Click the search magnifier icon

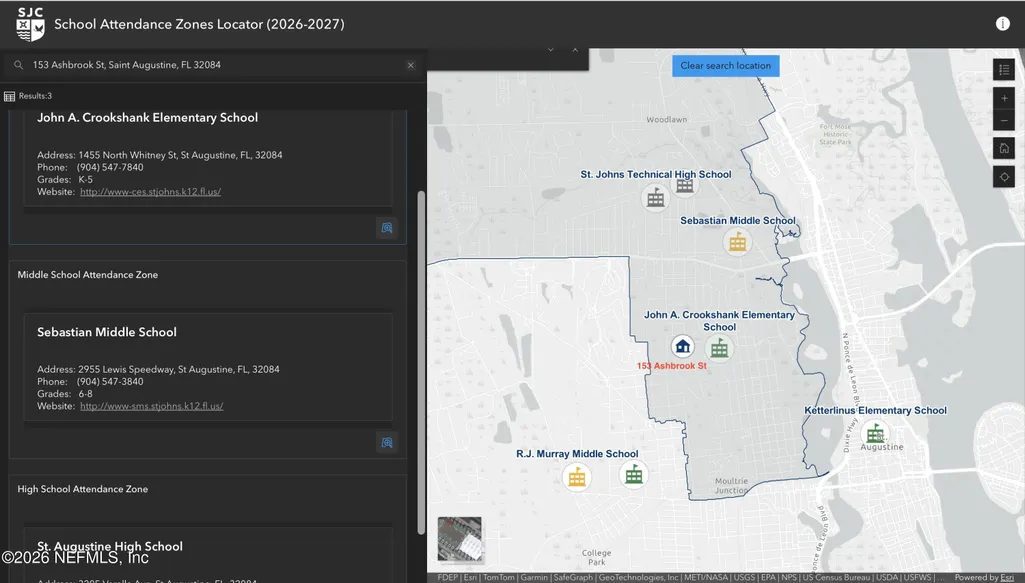[18, 65]
